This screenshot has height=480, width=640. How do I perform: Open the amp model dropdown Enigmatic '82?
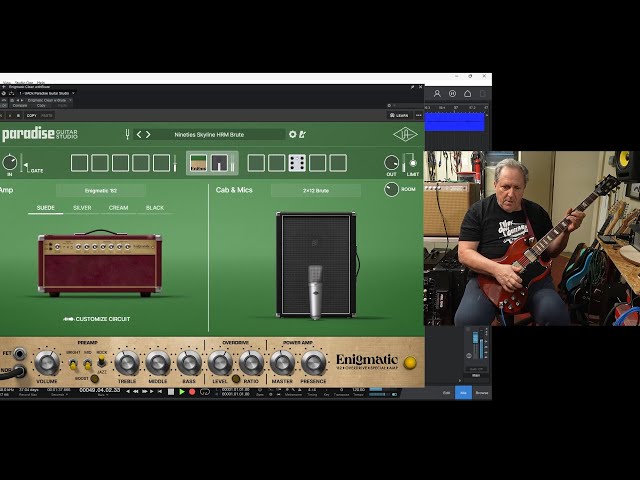(101, 191)
